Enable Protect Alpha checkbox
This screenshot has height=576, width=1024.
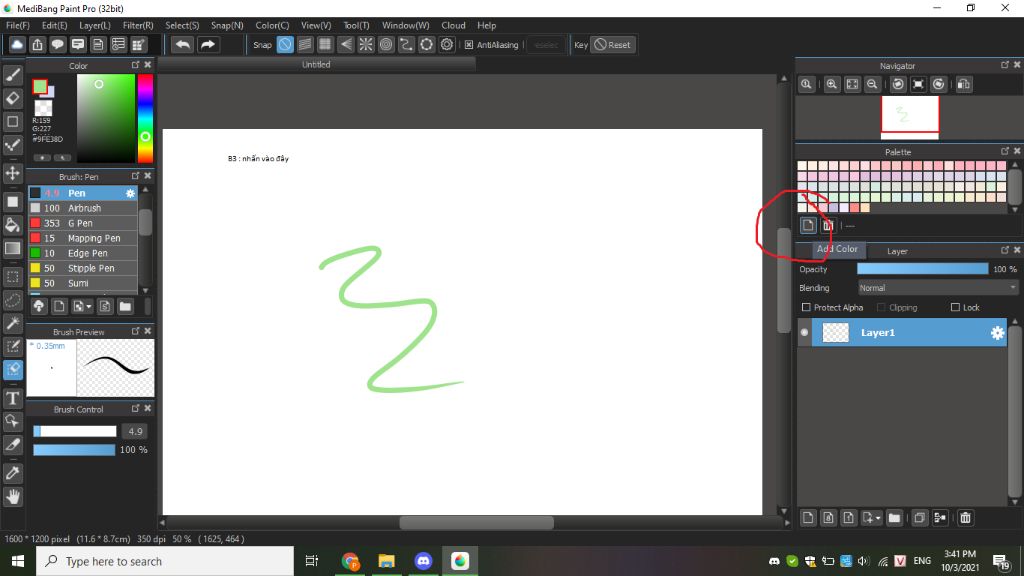(806, 308)
